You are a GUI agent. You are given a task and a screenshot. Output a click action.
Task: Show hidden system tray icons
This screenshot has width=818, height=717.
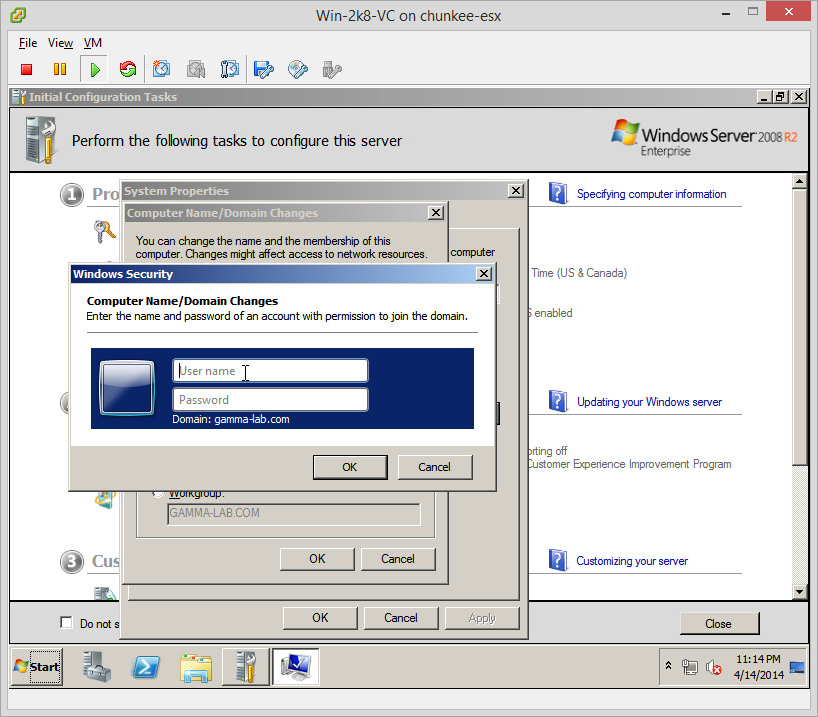click(x=668, y=666)
